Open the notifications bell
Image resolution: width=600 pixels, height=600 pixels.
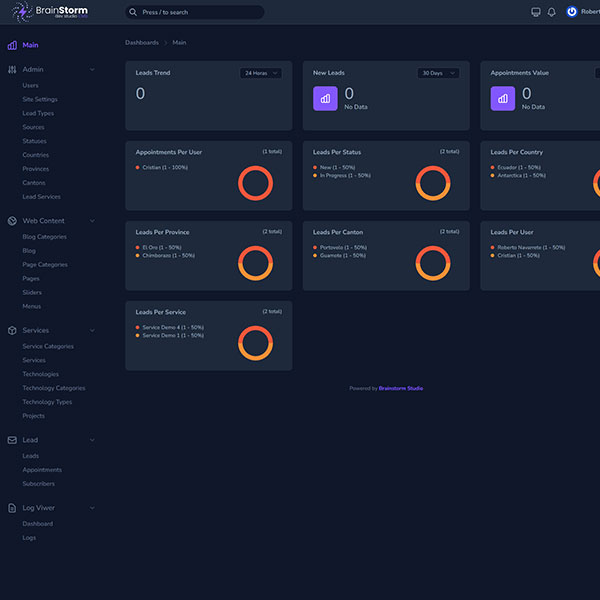(551, 12)
